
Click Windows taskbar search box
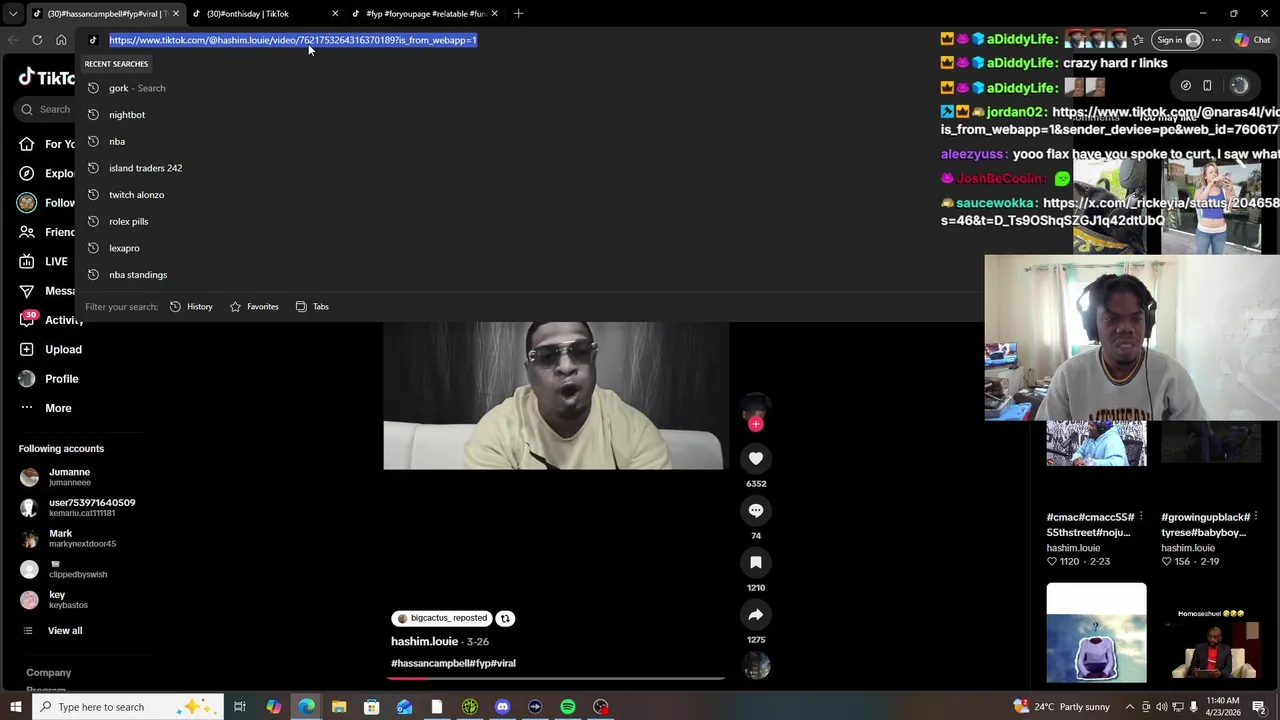pos(128,707)
